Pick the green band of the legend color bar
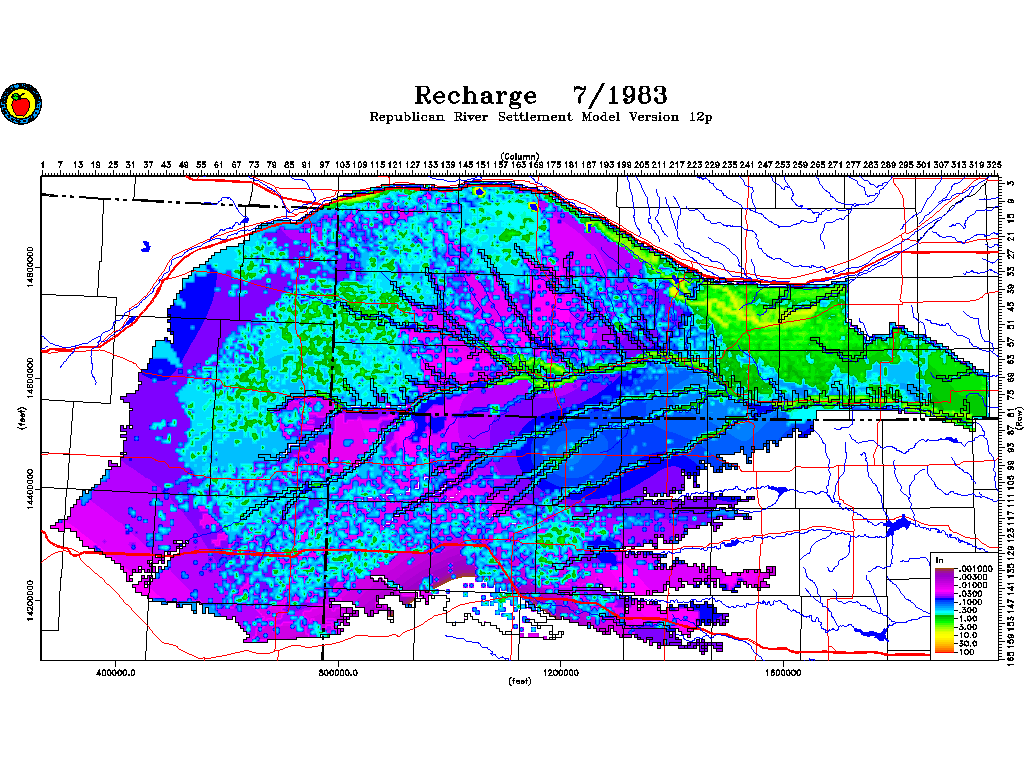 coord(944,620)
